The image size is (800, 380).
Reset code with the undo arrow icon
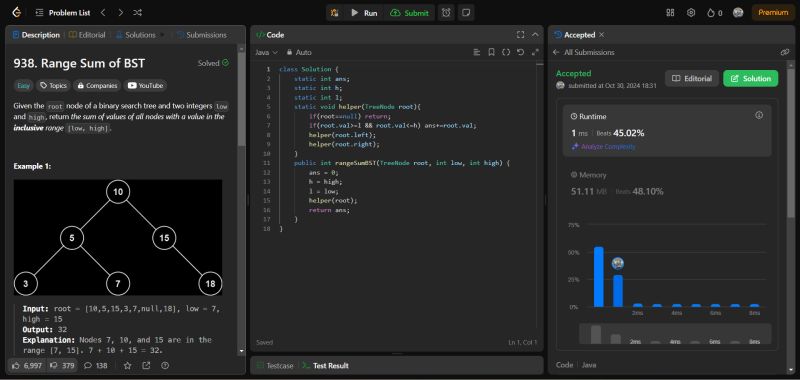pyautogui.click(x=520, y=53)
